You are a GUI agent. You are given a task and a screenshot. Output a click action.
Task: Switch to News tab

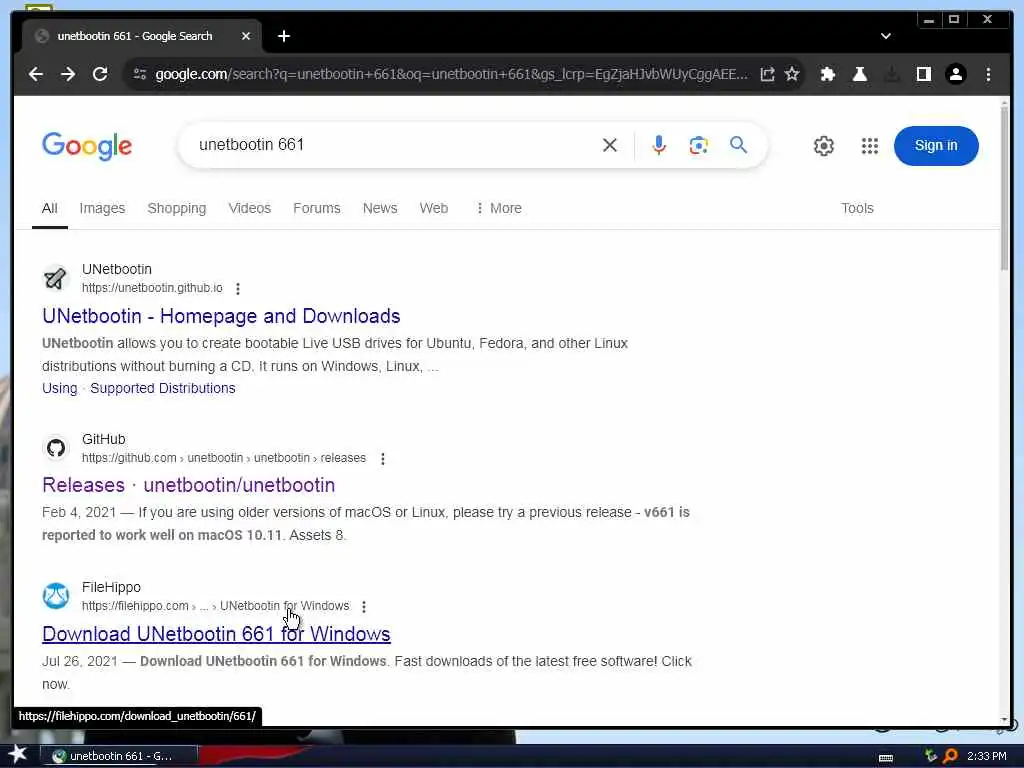(380, 208)
